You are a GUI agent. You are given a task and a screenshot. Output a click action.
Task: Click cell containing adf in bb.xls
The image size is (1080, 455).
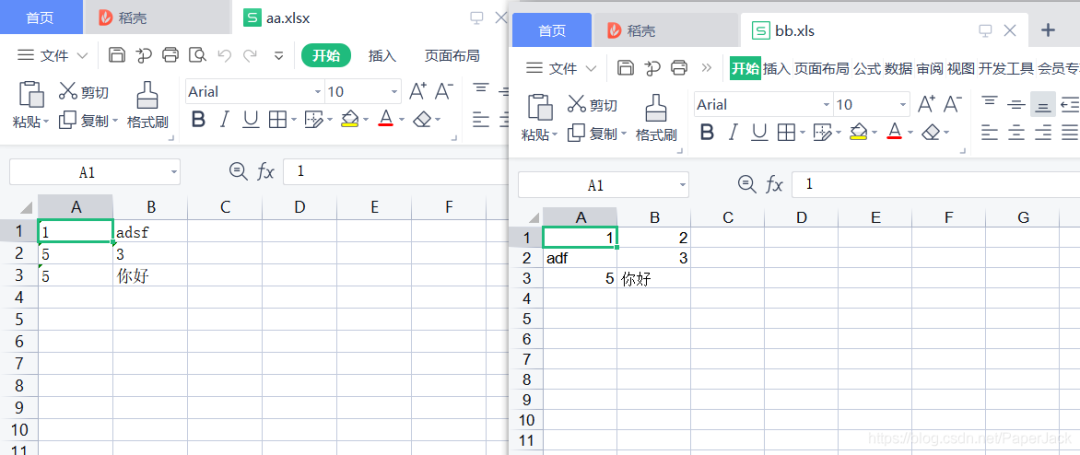click(x=580, y=259)
